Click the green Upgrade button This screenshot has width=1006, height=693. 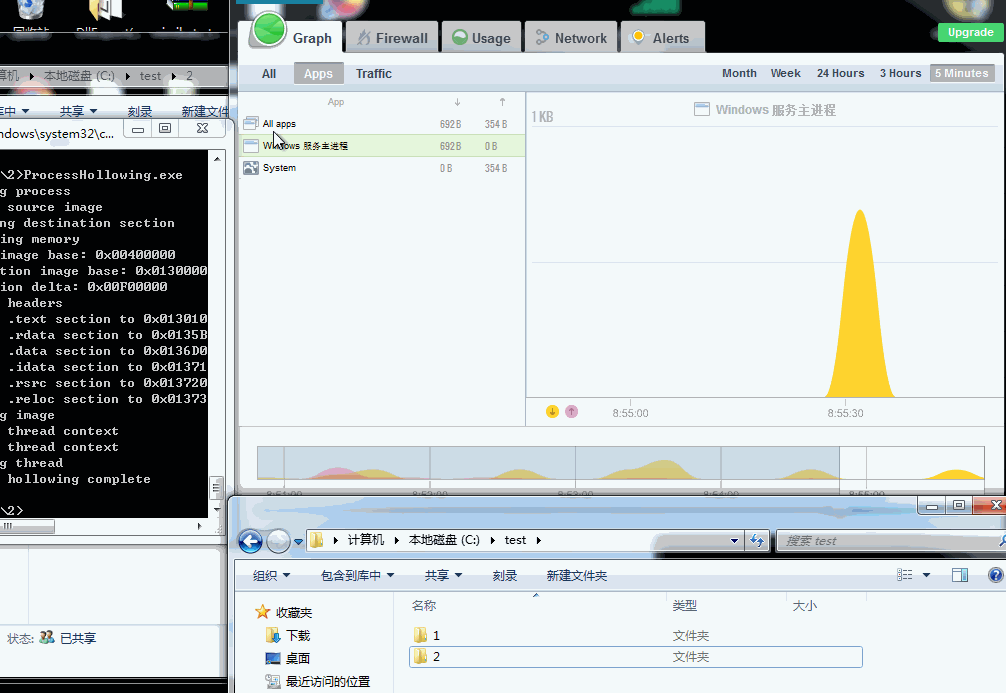click(x=970, y=32)
